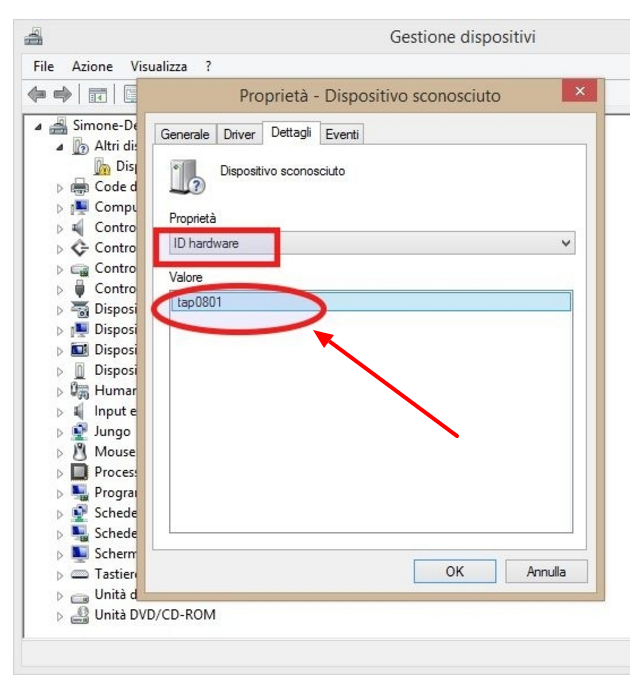This screenshot has width=630, height=690.
Task: Expand the Code di stampa node
Action: coord(60,188)
